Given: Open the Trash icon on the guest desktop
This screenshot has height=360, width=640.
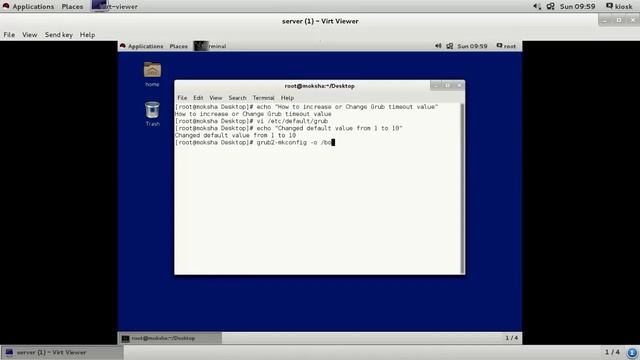Looking at the screenshot, I should 152,113.
